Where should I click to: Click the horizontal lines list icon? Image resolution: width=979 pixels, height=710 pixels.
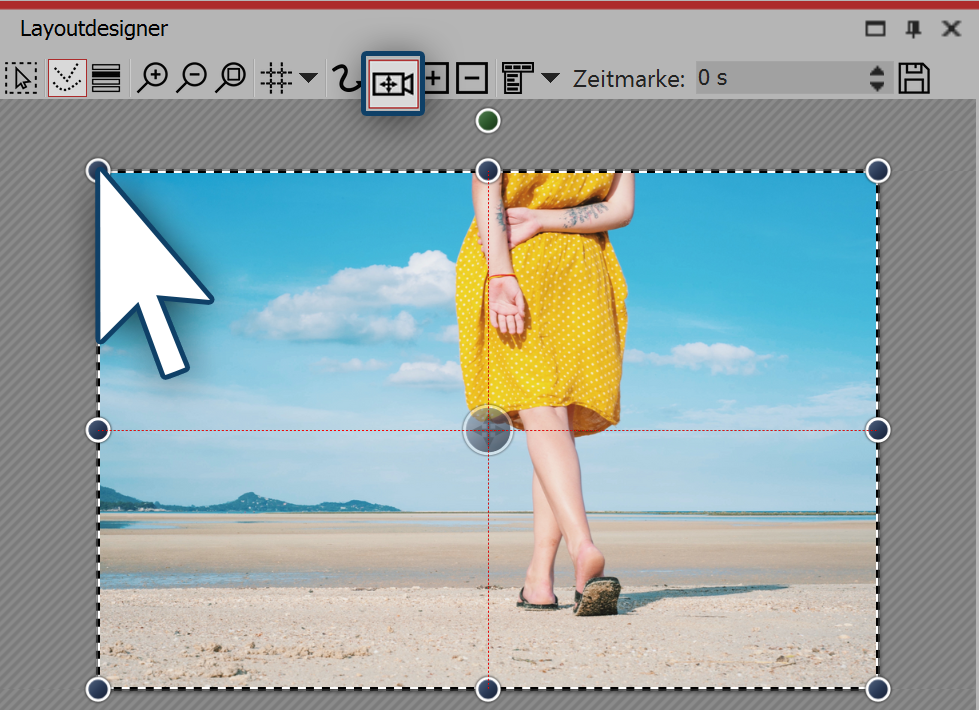coord(106,78)
